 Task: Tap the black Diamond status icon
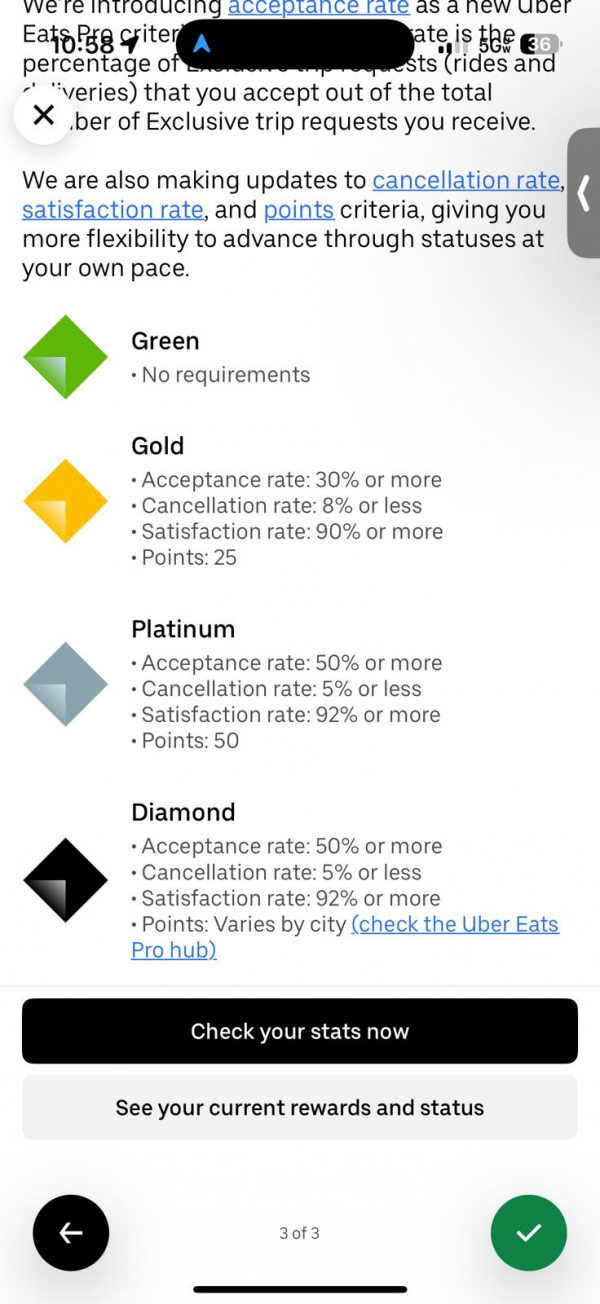tap(65, 880)
